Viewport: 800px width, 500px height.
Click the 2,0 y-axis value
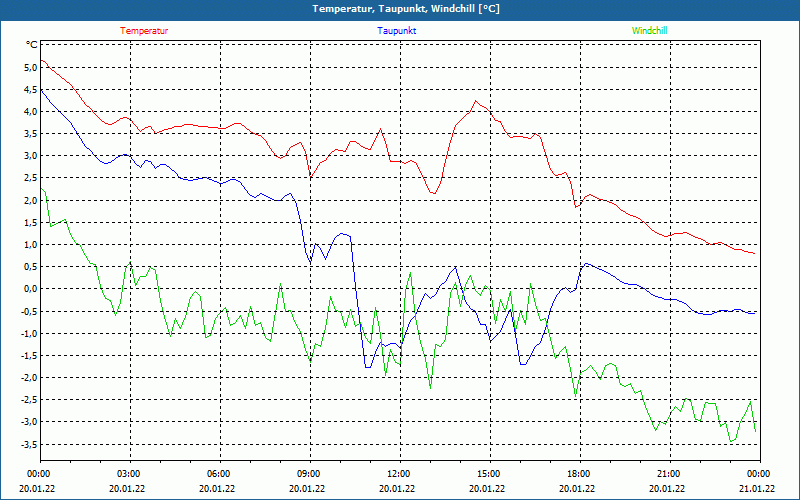31,200
